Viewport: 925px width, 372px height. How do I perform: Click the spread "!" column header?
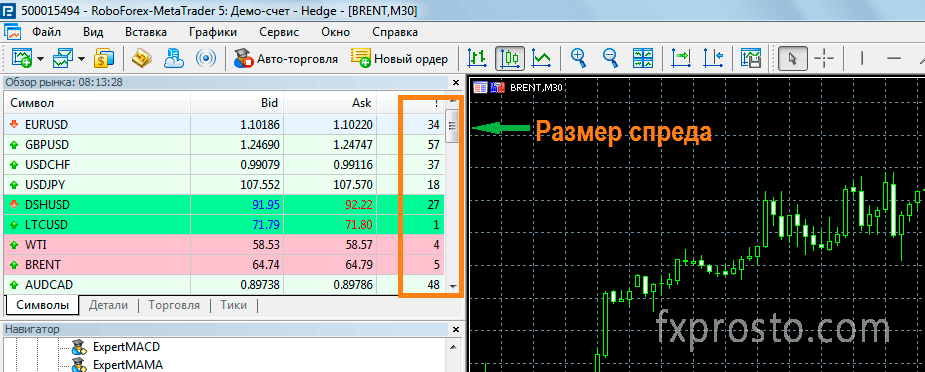(411, 103)
